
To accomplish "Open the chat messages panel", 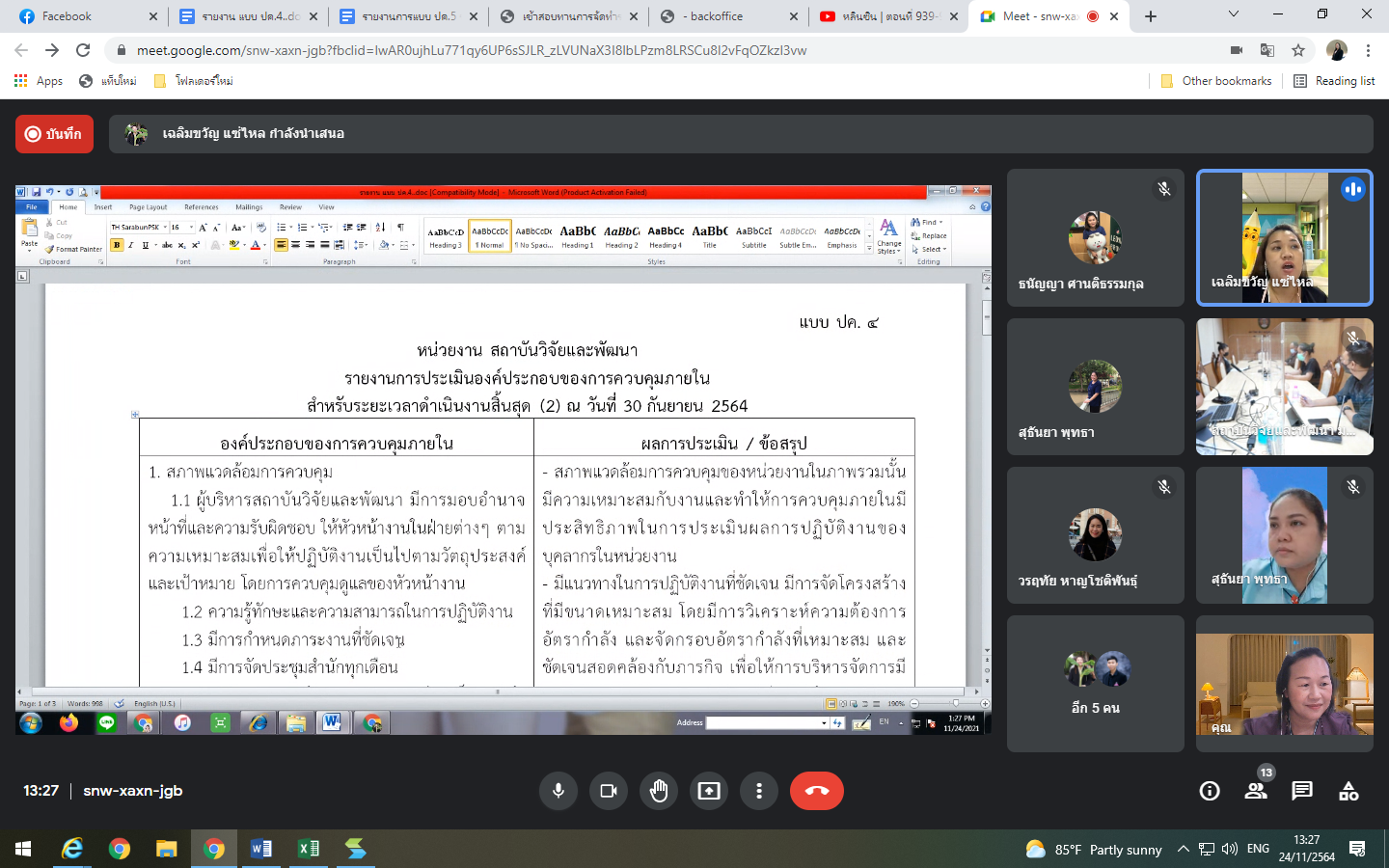I will click(x=1302, y=791).
